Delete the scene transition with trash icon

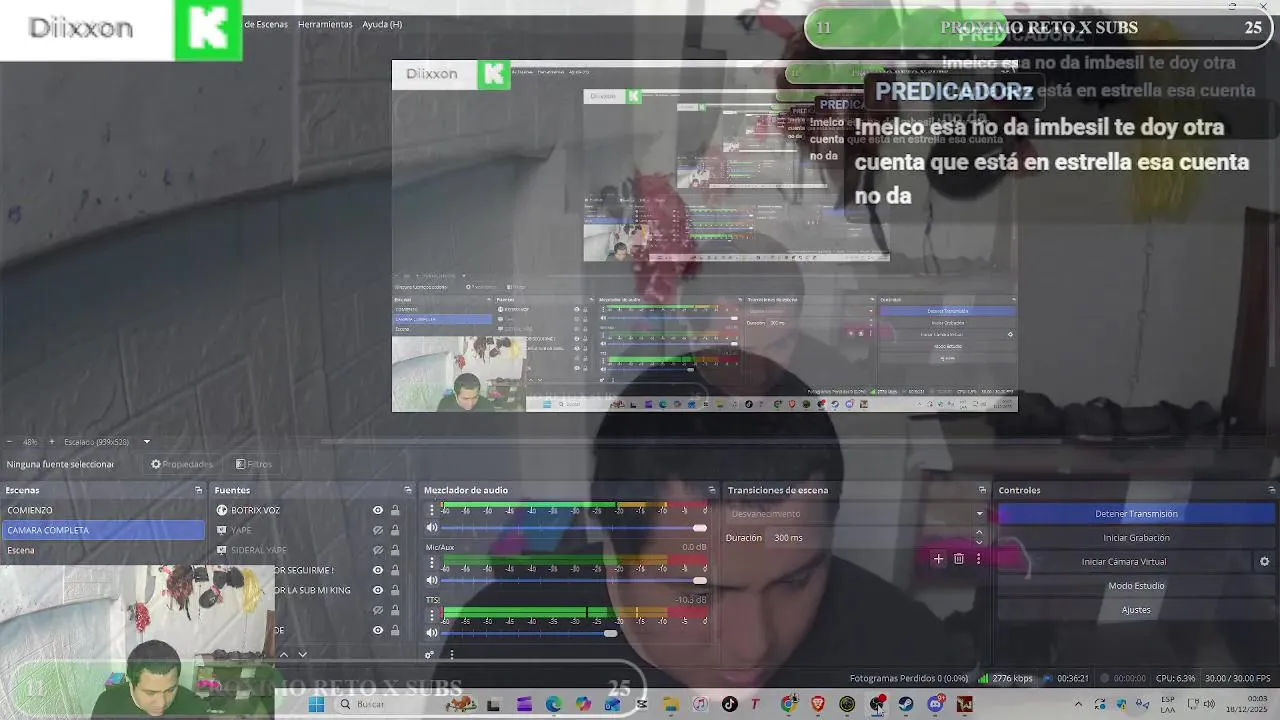pyautogui.click(x=958, y=559)
